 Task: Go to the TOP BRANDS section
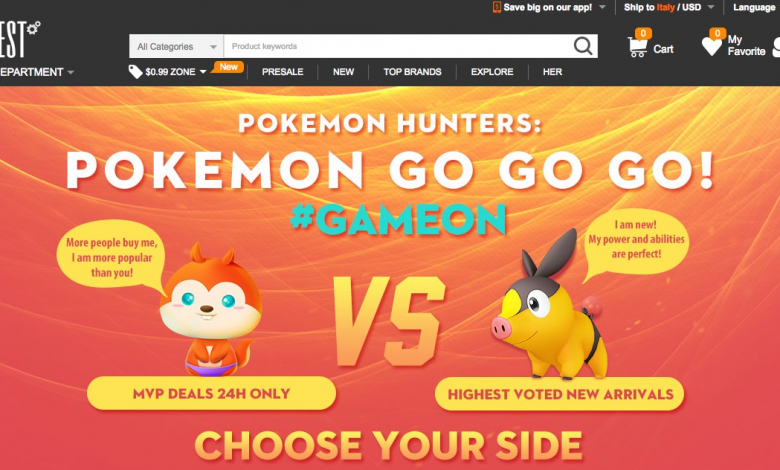point(412,72)
